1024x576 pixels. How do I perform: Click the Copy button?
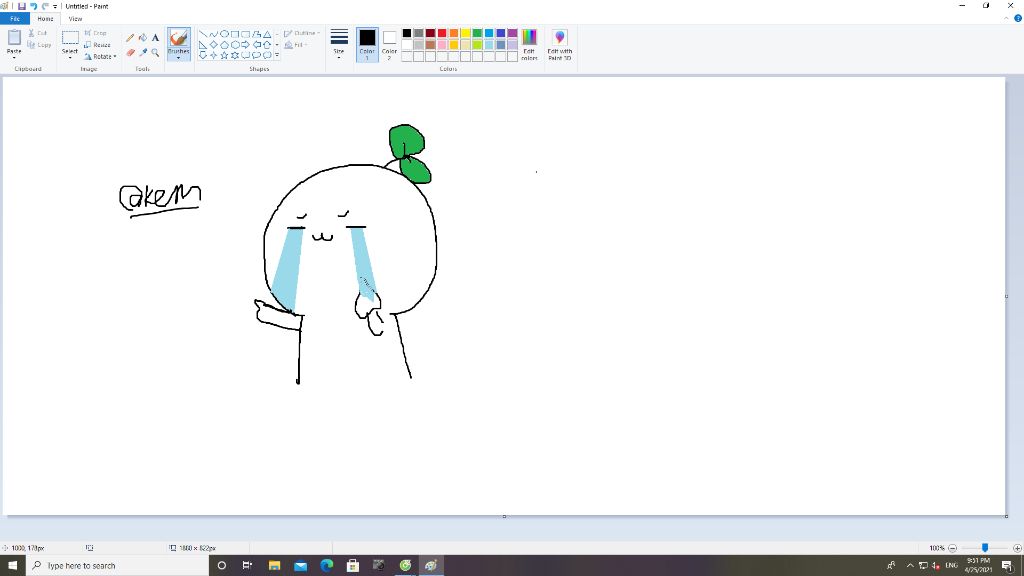click(x=39, y=45)
